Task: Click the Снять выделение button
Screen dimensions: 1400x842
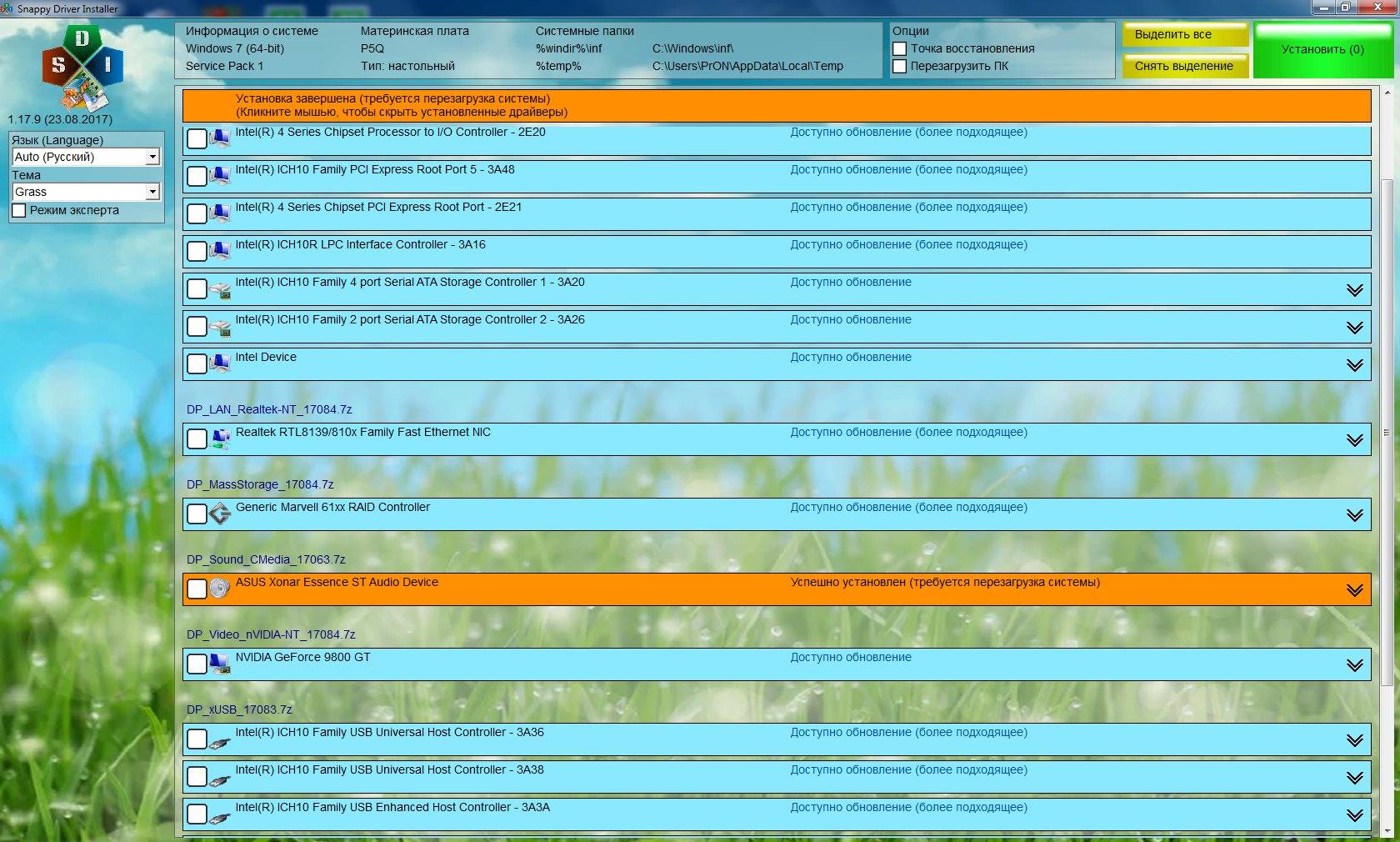Action: [1185, 66]
